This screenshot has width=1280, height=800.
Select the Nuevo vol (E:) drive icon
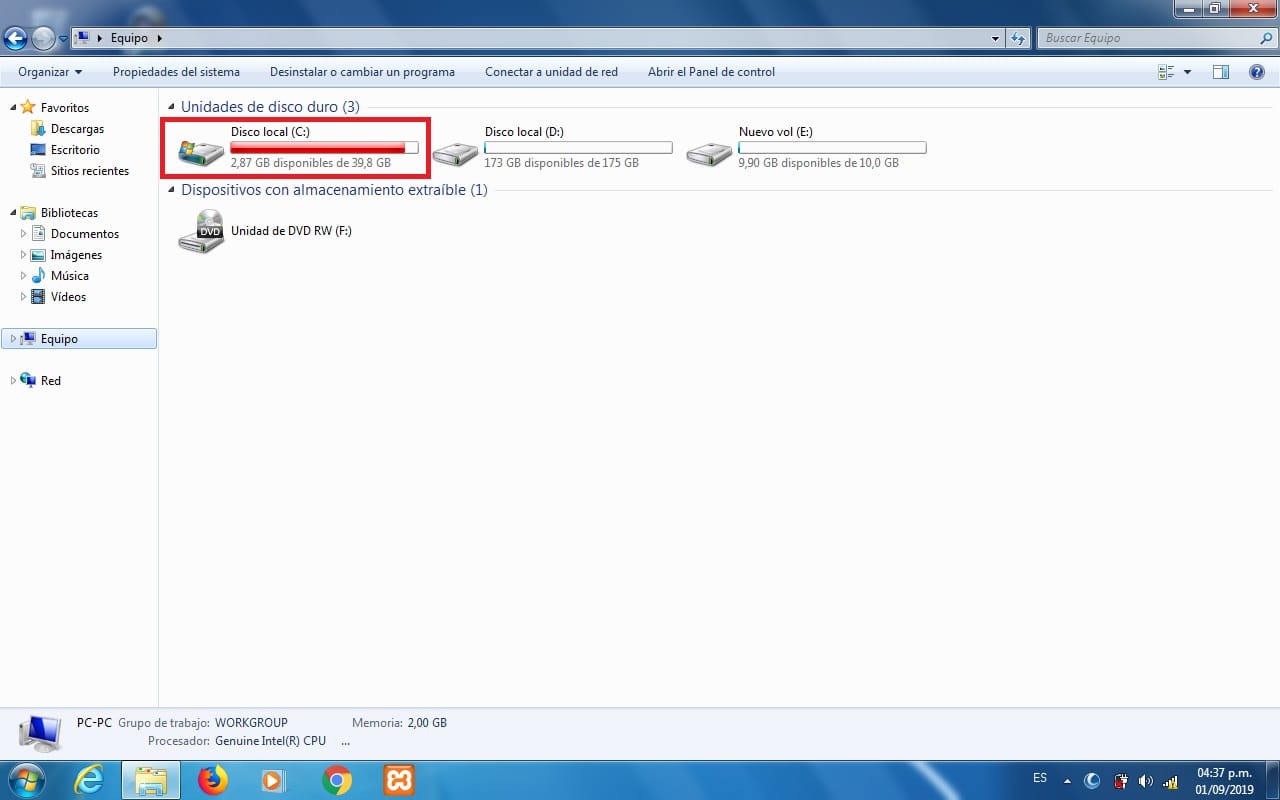[x=709, y=151]
